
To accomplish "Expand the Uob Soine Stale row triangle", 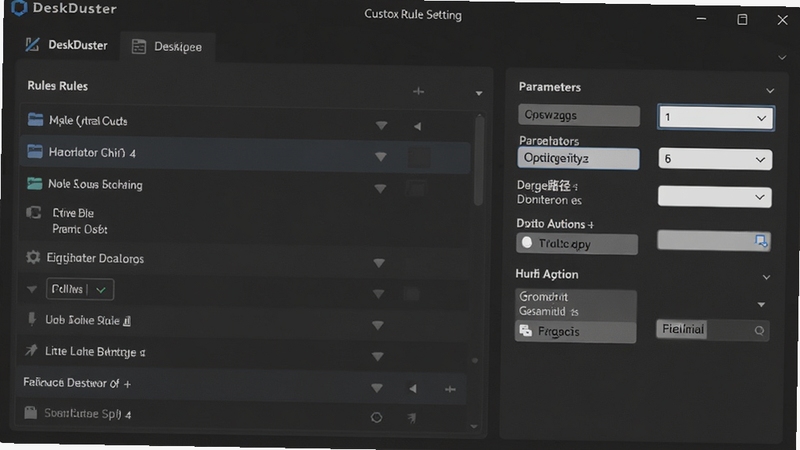I will pyautogui.click(x=378, y=326).
